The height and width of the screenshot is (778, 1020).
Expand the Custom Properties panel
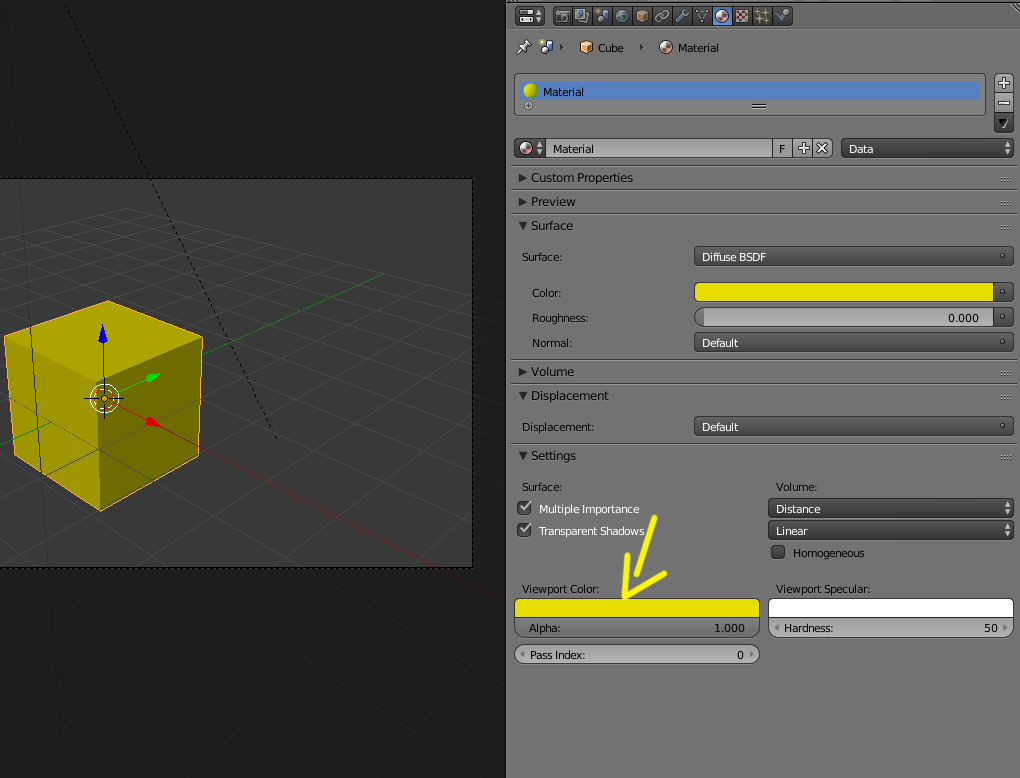[581, 177]
